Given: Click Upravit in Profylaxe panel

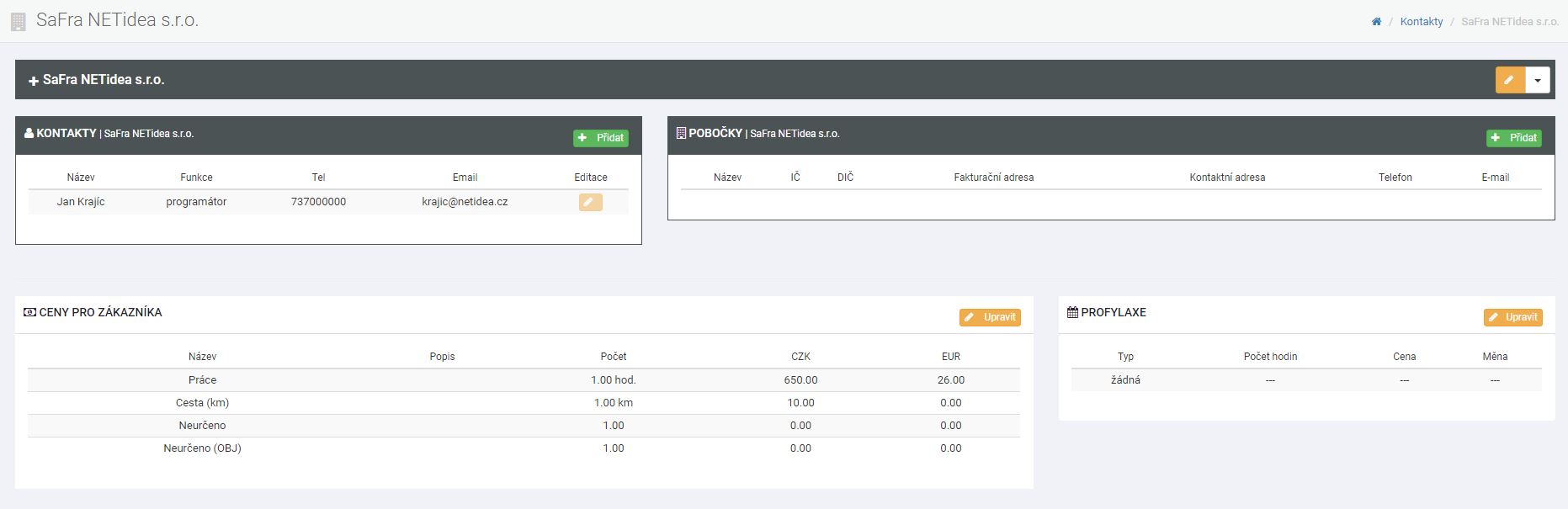Looking at the screenshot, I should (1512, 317).
